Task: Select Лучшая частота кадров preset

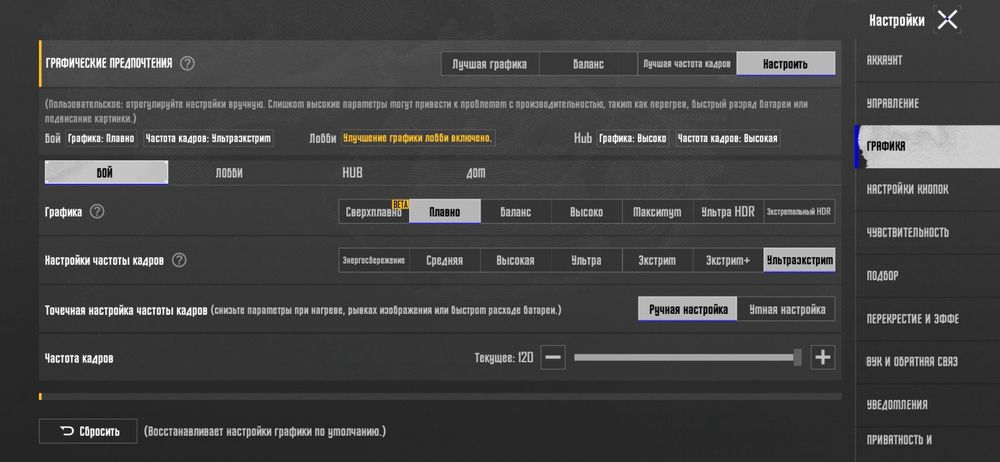Action: pos(687,64)
